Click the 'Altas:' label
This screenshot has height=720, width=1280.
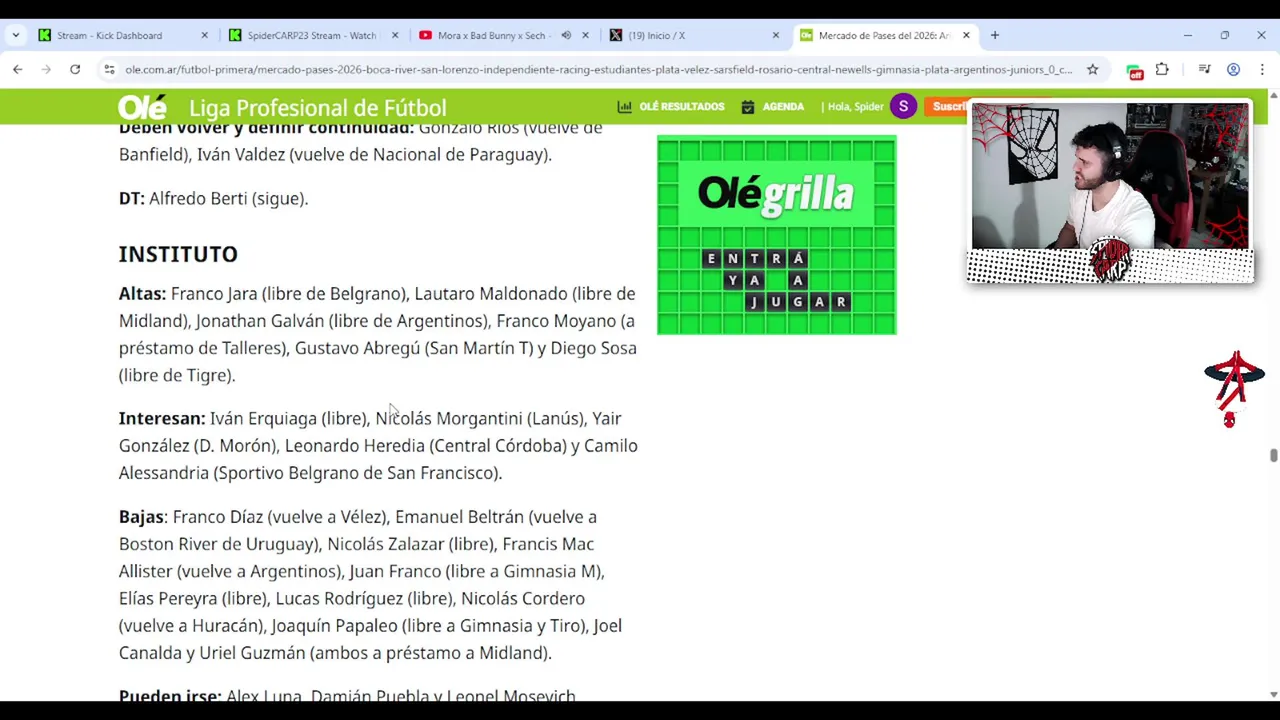click(x=142, y=293)
